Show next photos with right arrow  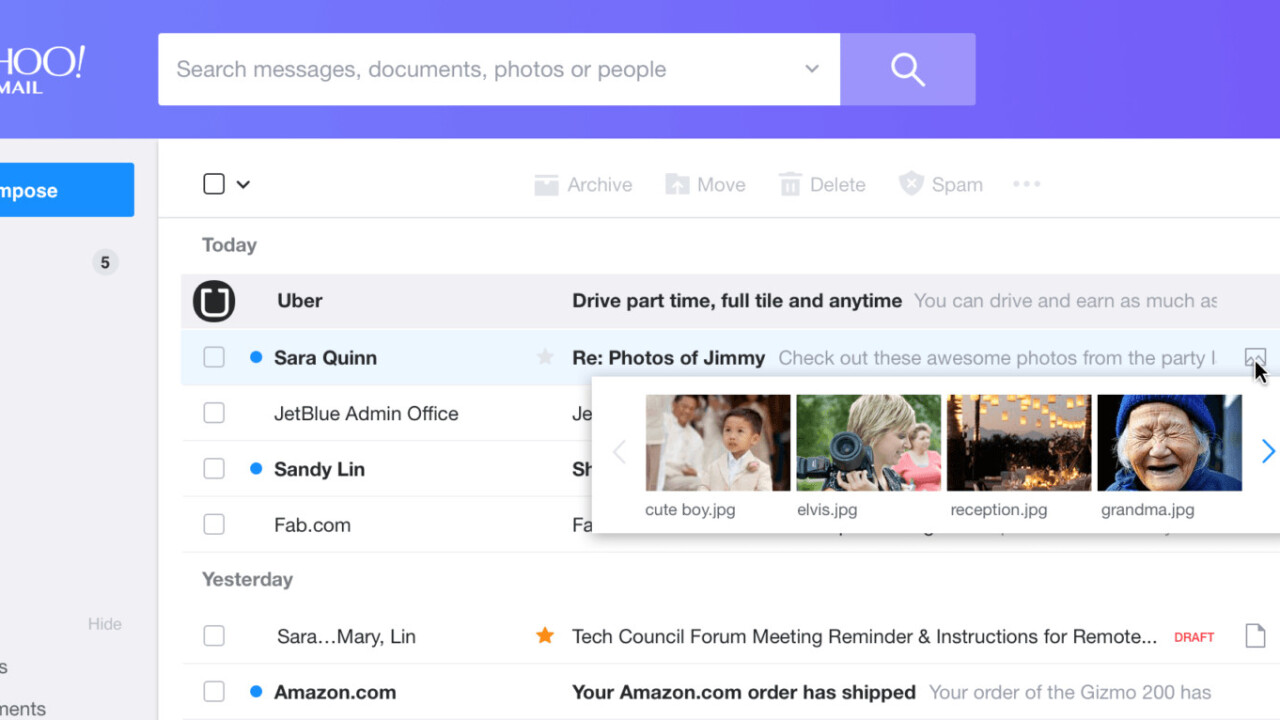(1267, 451)
